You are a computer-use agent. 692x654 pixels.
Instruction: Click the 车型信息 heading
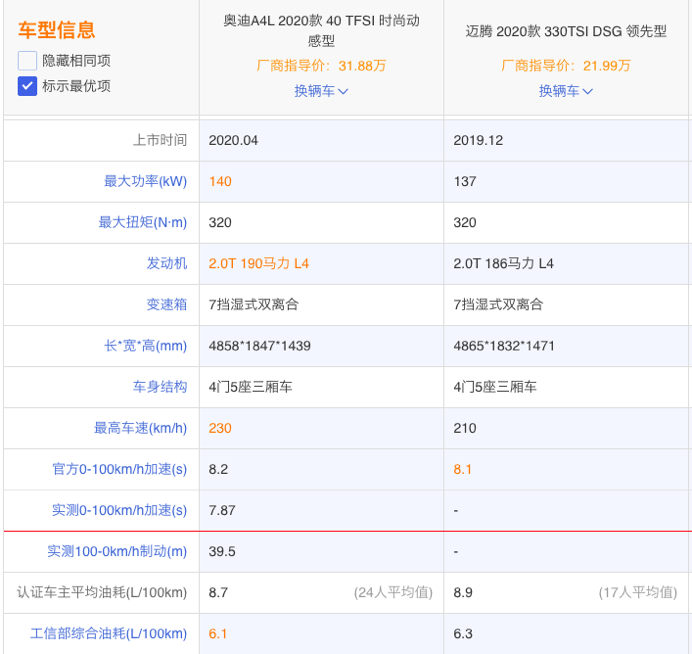(x=56, y=30)
